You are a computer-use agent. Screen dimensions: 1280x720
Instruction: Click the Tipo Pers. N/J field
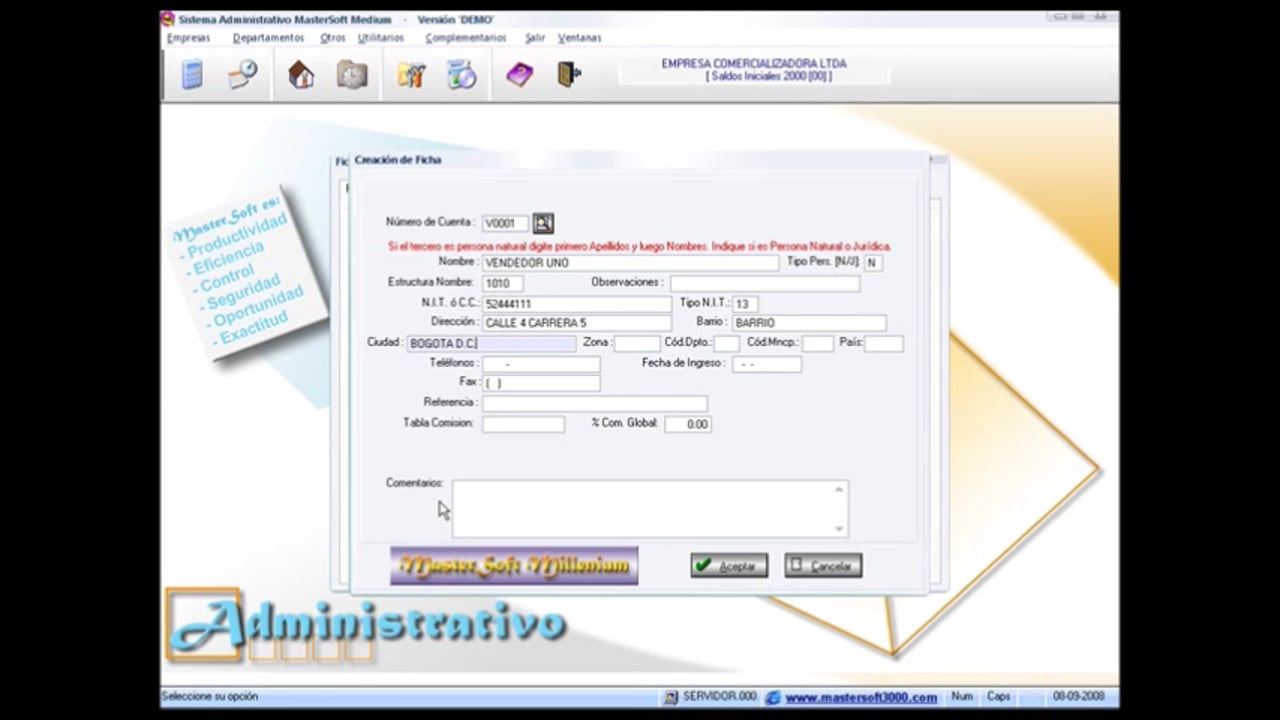coord(873,263)
